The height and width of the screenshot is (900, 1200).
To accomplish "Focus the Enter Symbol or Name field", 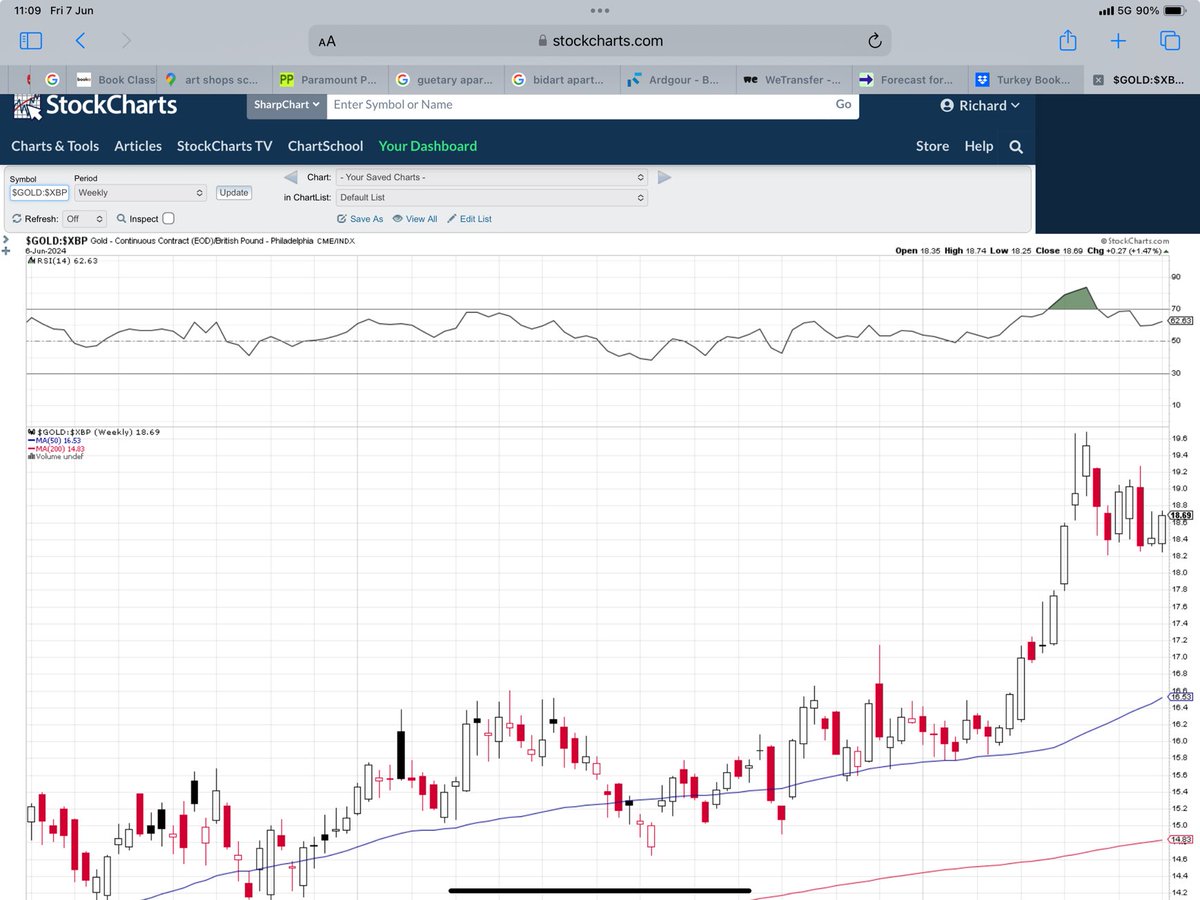I will coord(580,104).
